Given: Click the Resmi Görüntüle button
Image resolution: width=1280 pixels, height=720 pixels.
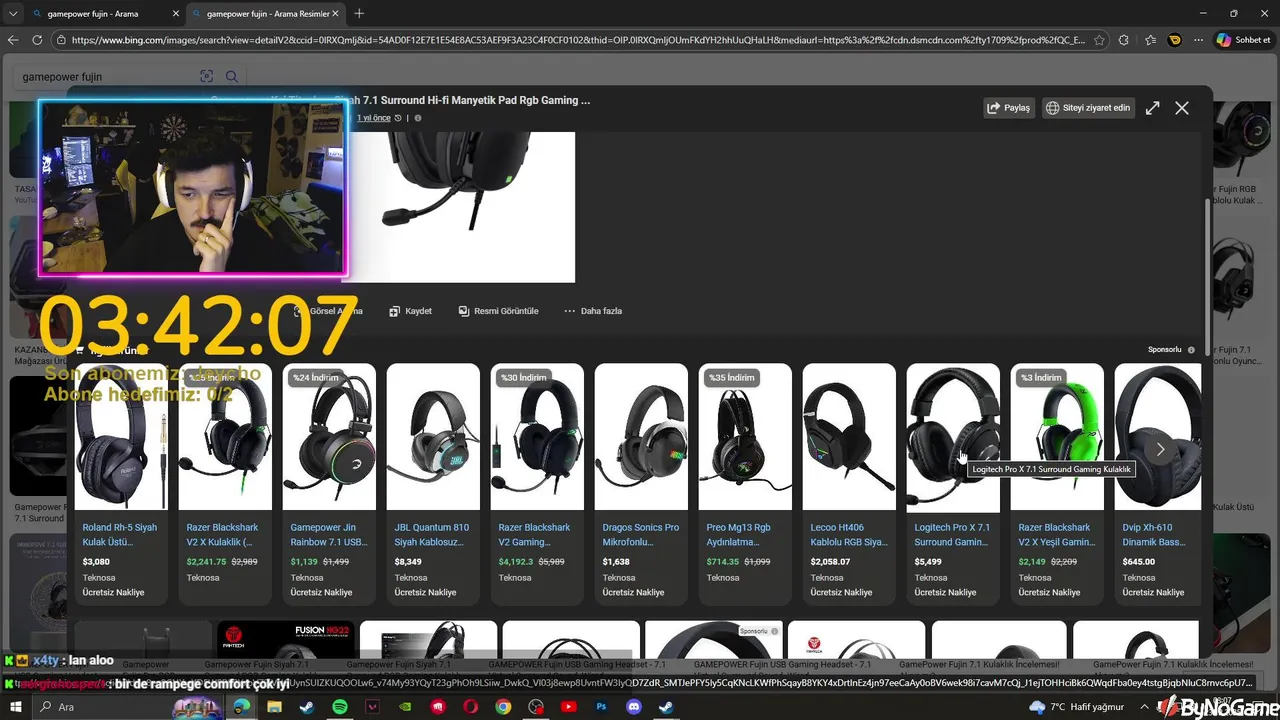Looking at the screenshot, I should [498, 311].
